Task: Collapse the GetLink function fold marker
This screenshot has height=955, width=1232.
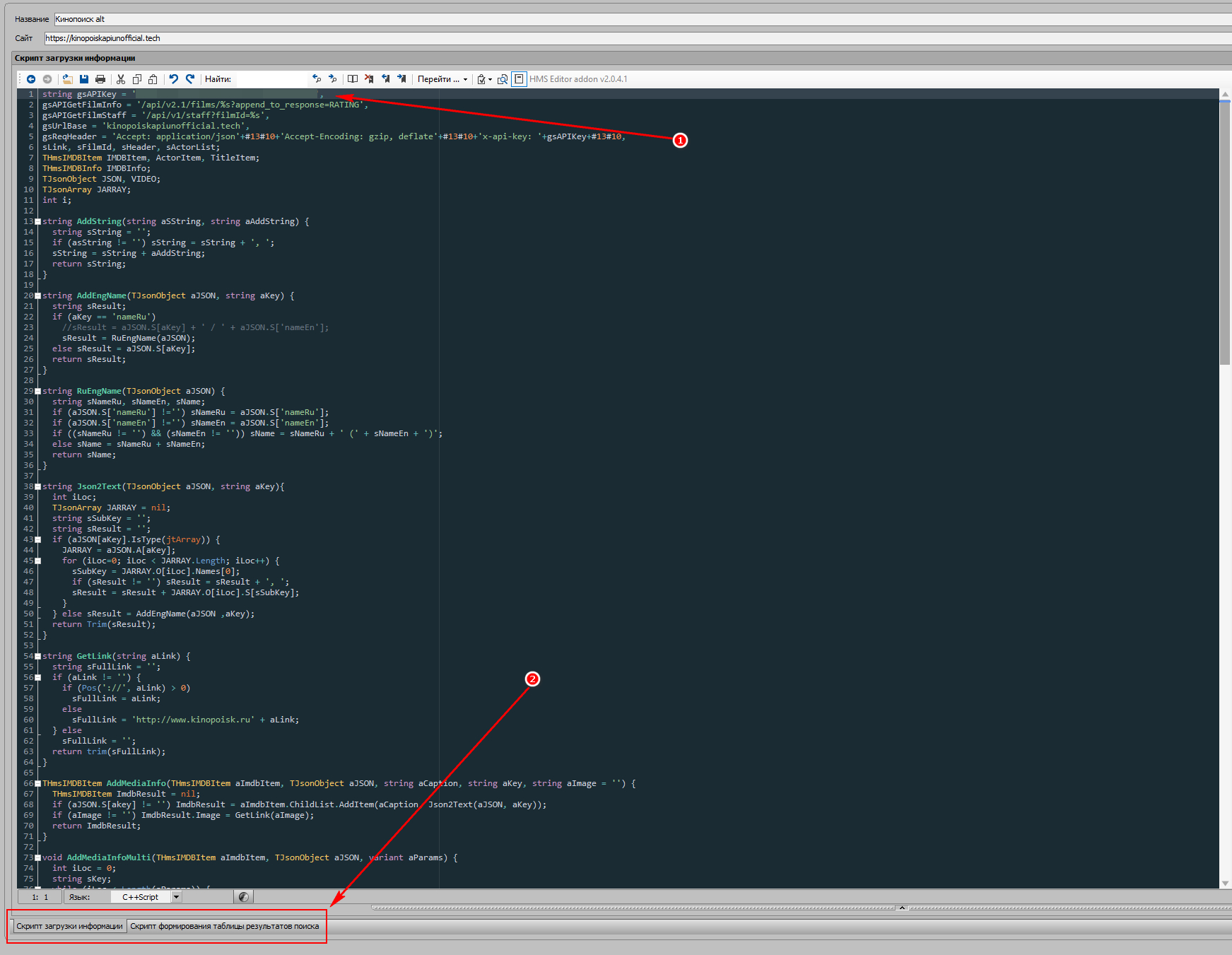Action: (37, 657)
